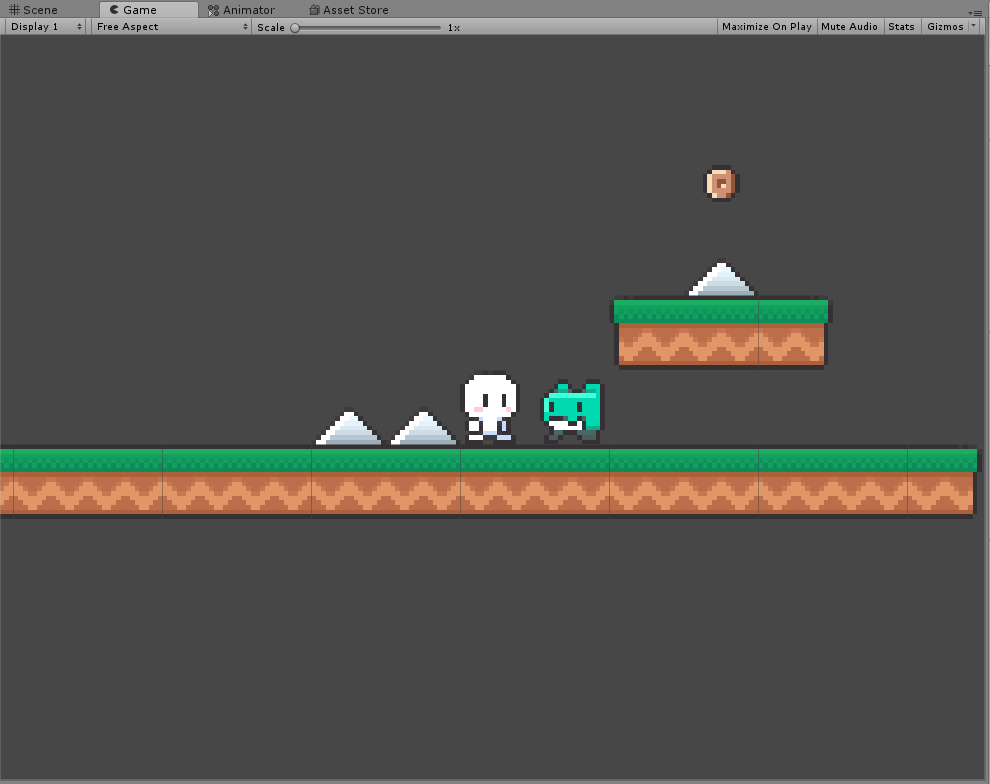Image resolution: width=990 pixels, height=784 pixels.
Task: Click the teal cat enemy character
Action: tap(573, 412)
